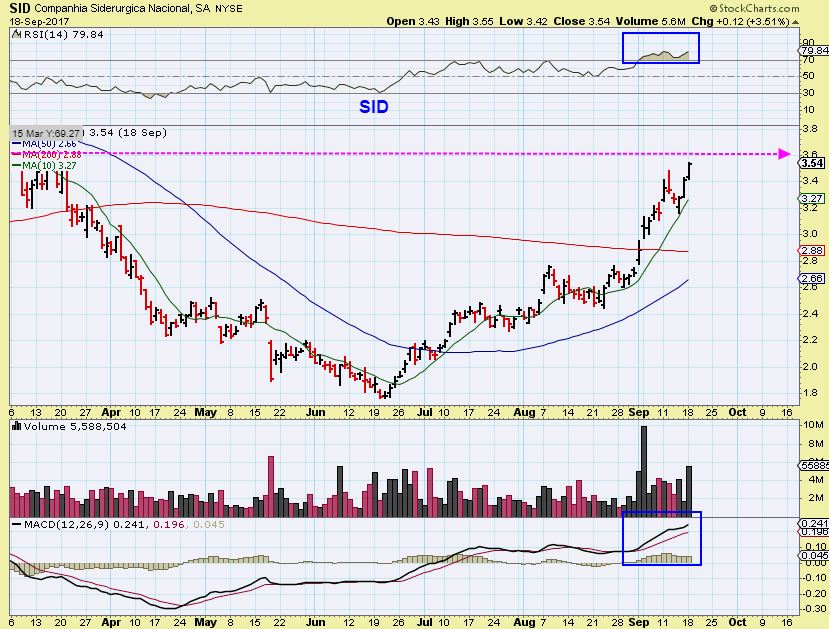Click the 70 label on RSI scale
This screenshot has width=829, height=629.
(808, 60)
